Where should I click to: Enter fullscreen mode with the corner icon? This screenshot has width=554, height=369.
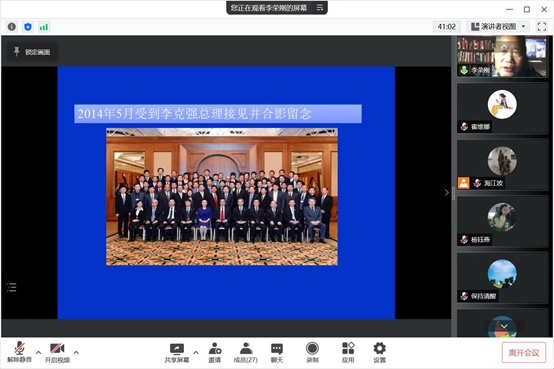pos(542,27)
